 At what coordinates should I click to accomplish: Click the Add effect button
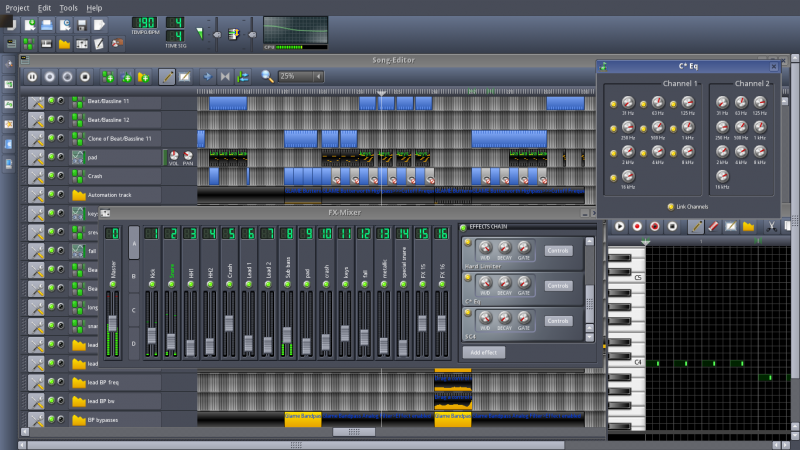[x=485, y=353]
